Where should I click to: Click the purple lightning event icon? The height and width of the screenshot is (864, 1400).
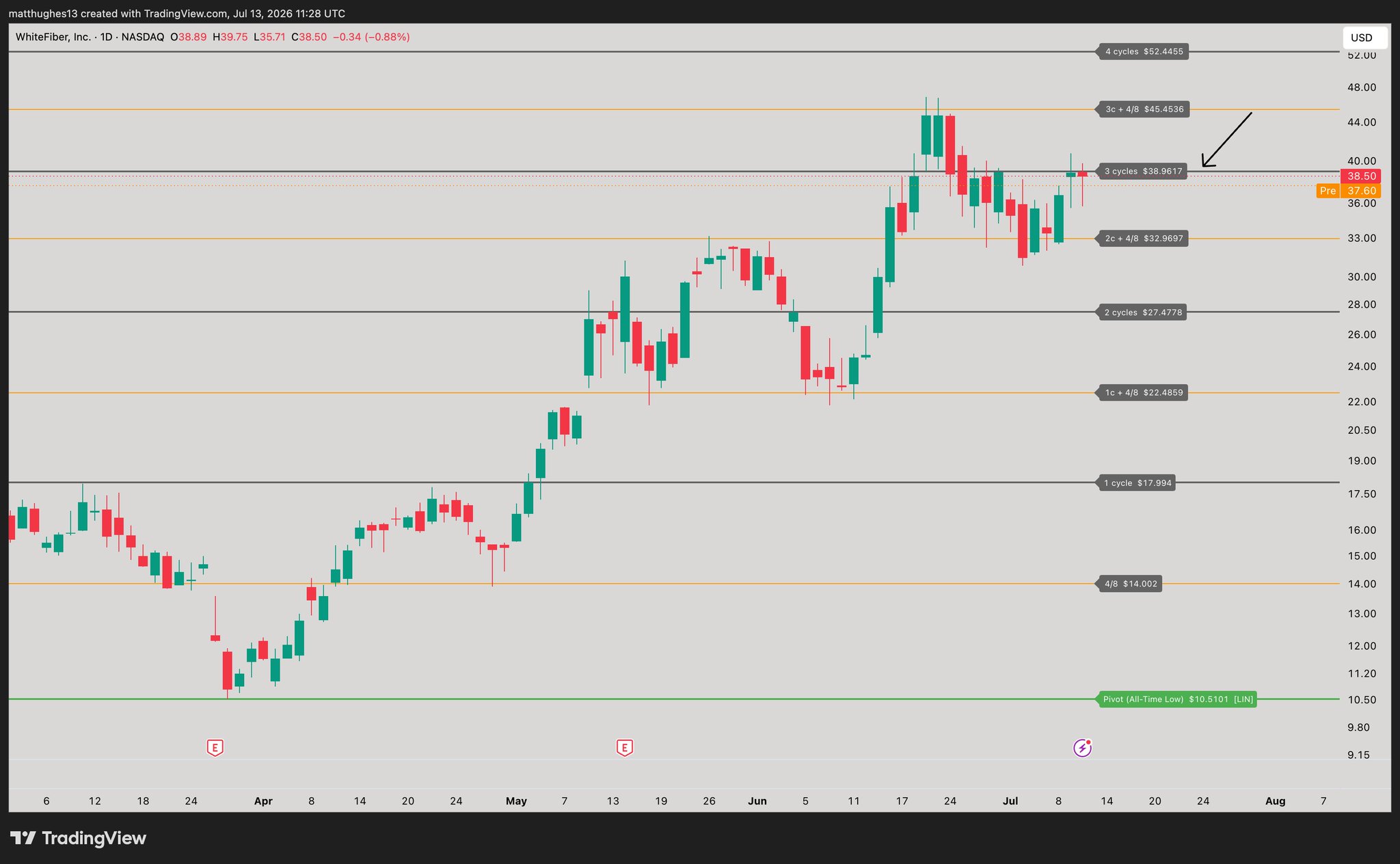click(x=1082, y=748)
